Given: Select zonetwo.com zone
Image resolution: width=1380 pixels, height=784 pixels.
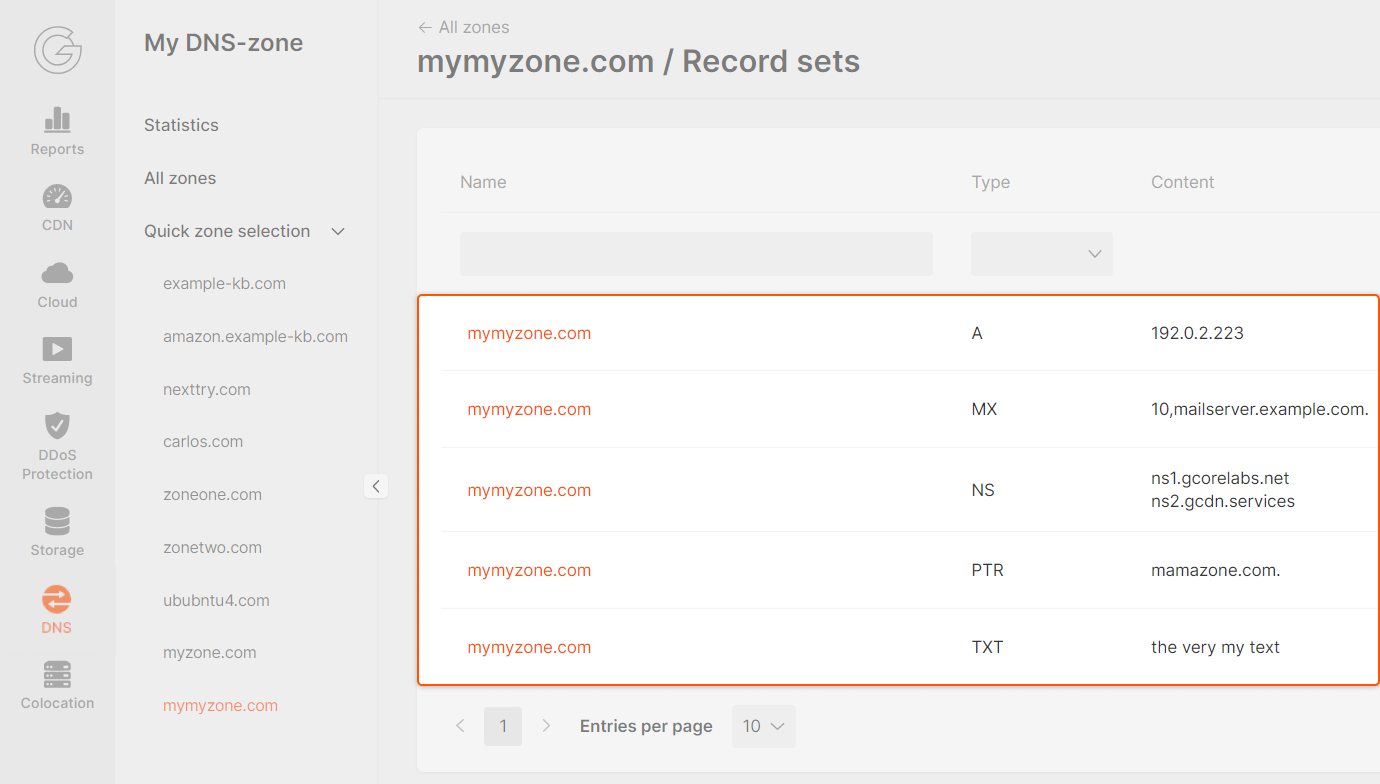Looking at the screenshot, I should [x=212, y=547].
